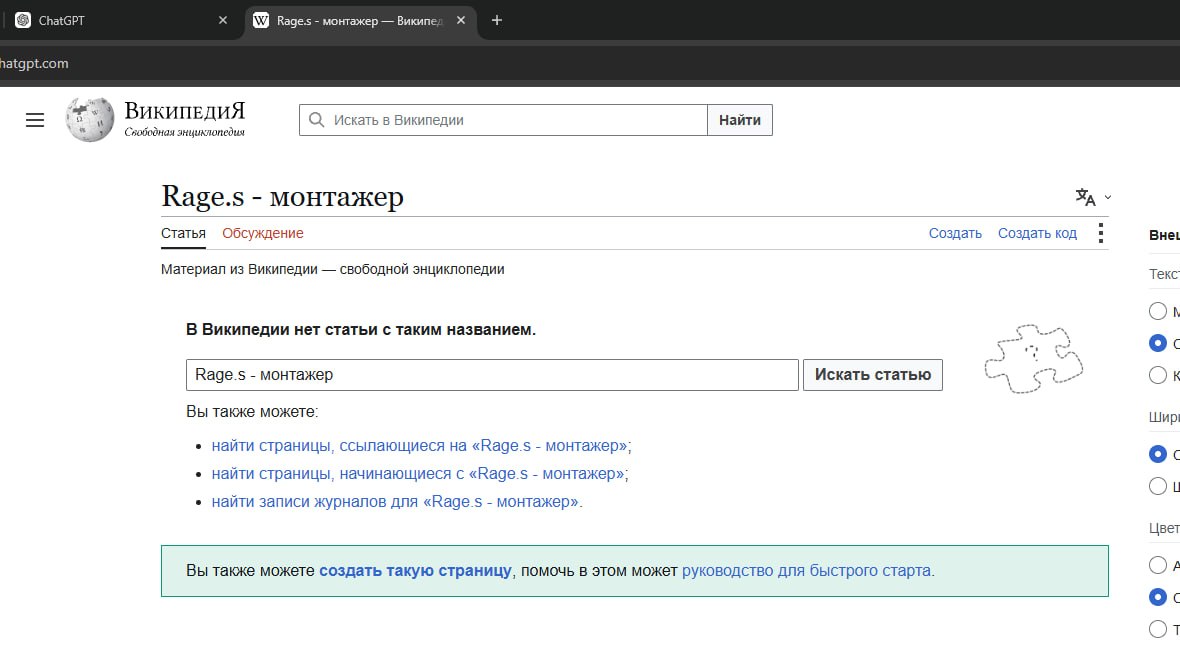
Task: Click the magnifier icon in search box
Action: pos(317,120)
